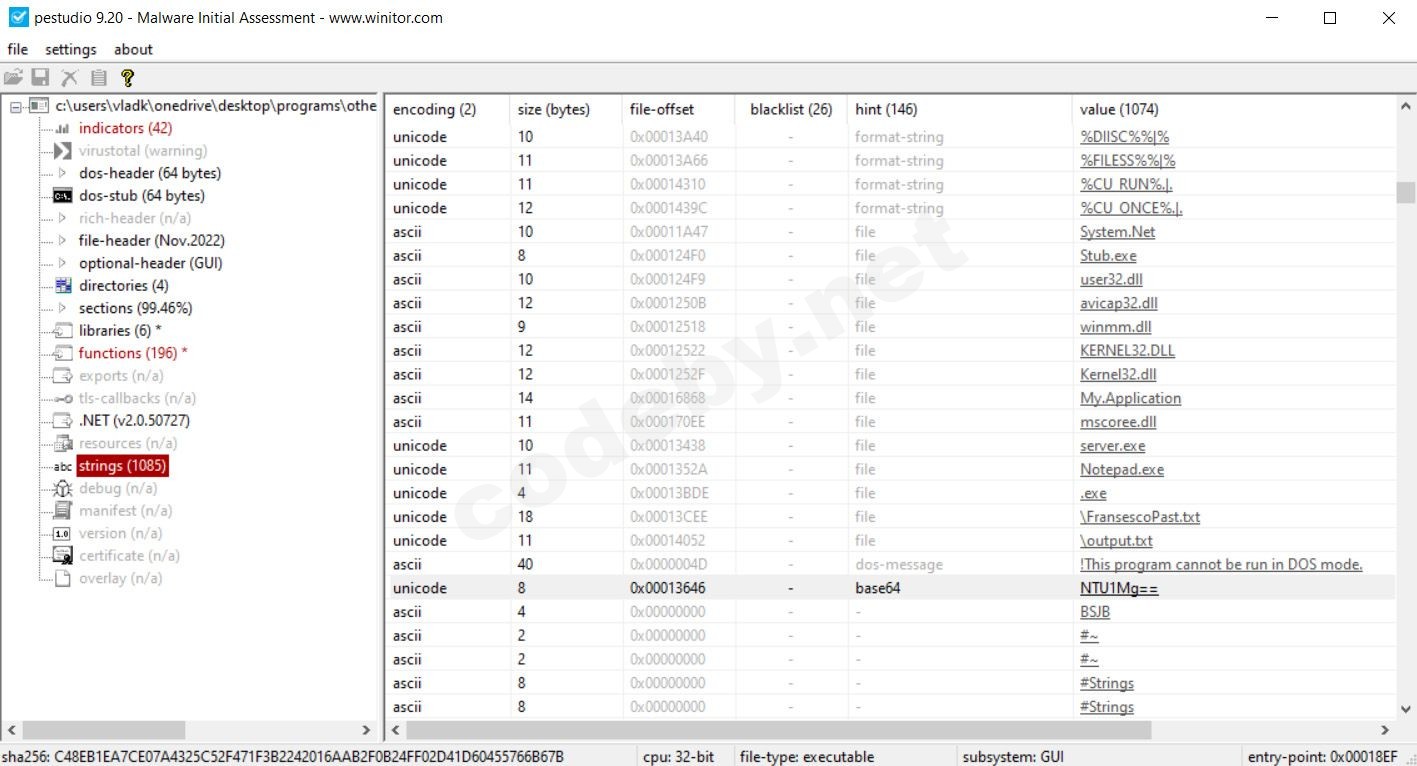Click the libraries tree icon
Screen dimensions: 1417x766
click(x=63, y=331)
